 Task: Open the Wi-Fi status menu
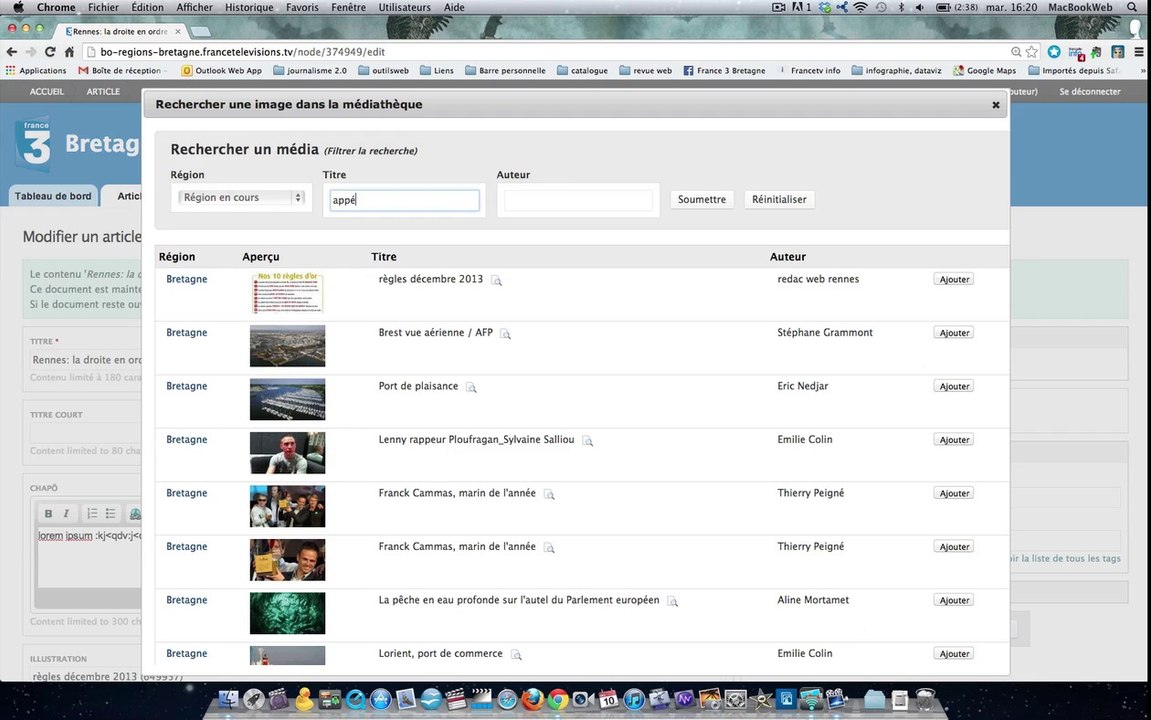click(x=860, y=7)
